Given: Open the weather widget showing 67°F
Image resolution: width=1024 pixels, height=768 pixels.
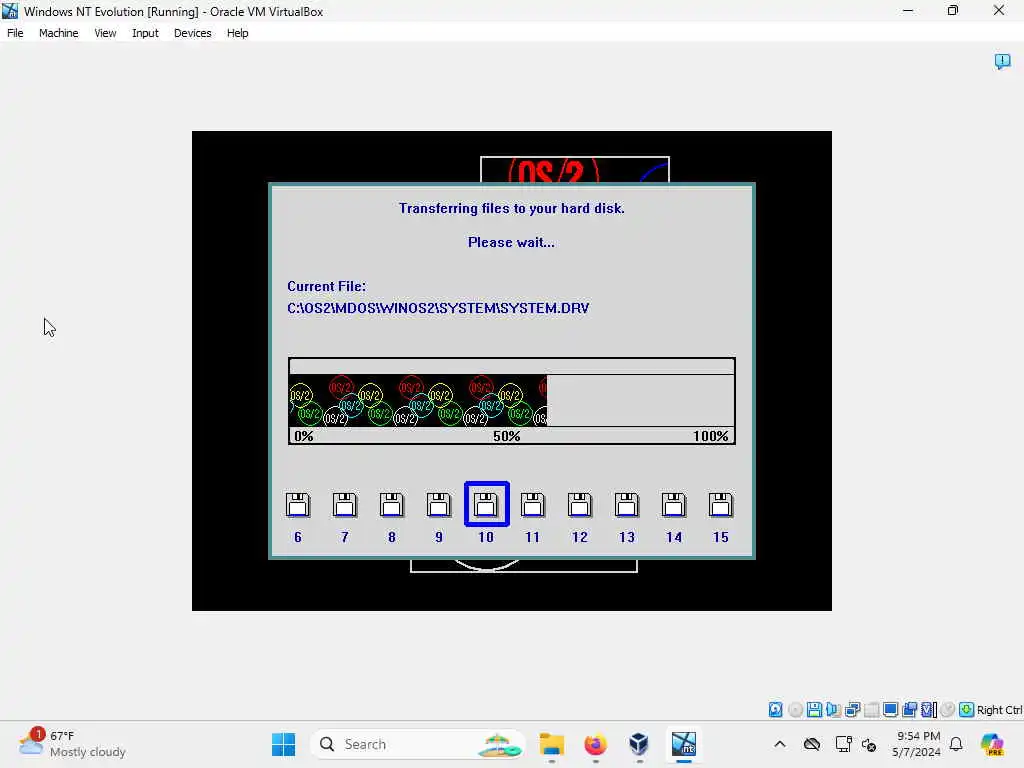Looking at the screenshot, I should pyautogui.click(x=72, y=744).
